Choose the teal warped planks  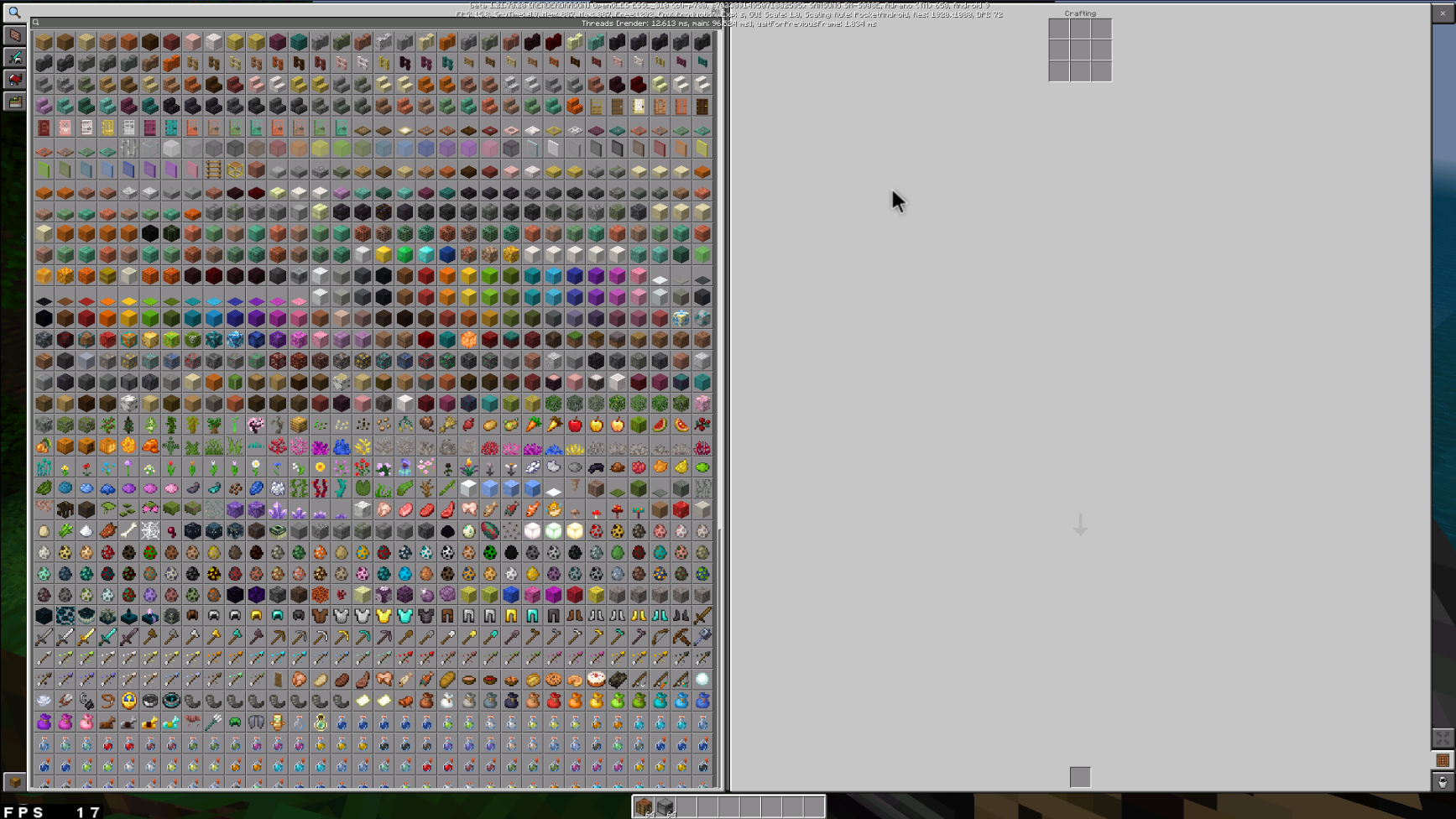click(x=299, y=42)
